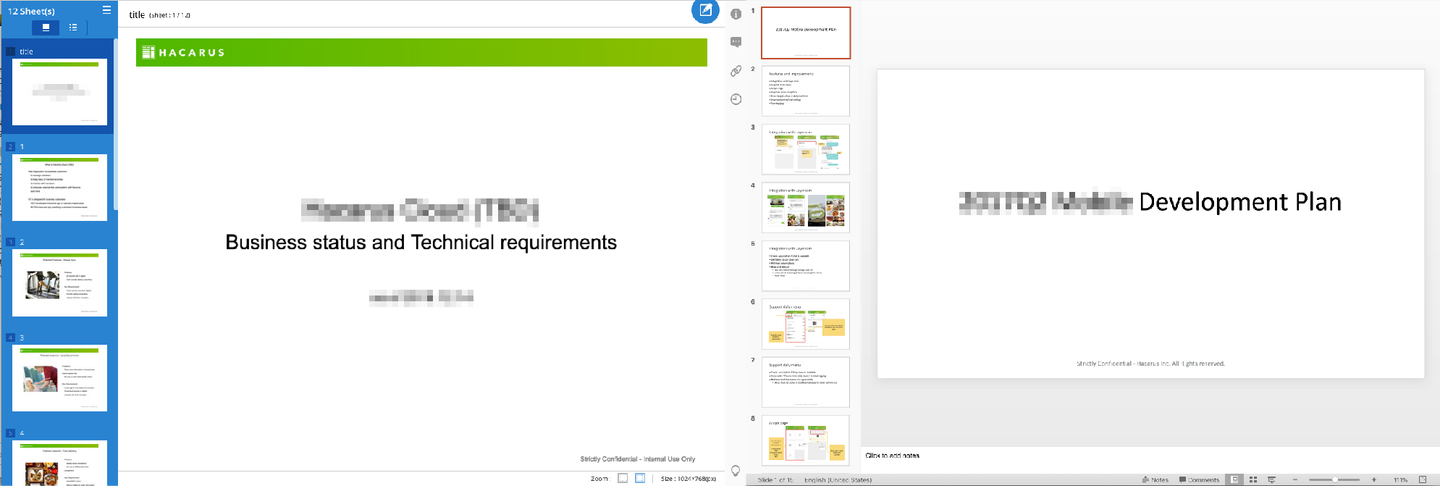Select PowerPoint slide 3 thumbnail
Screen dimensions: 1440x486
(x=806, y=149)
